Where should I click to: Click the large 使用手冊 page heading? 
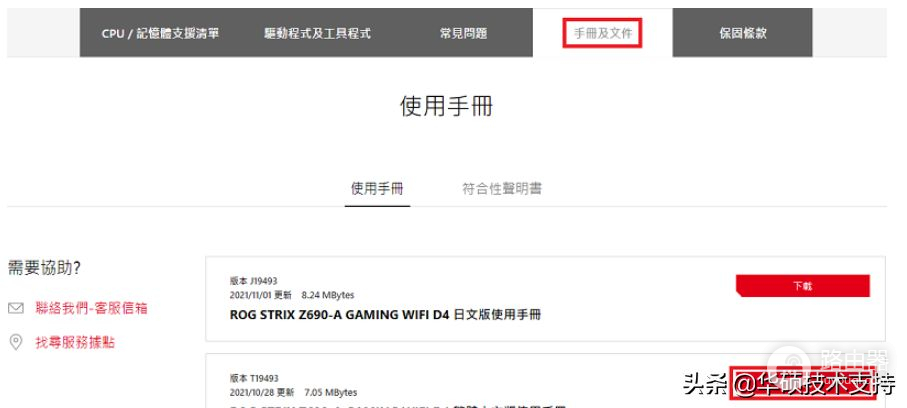tap(446, 106)
